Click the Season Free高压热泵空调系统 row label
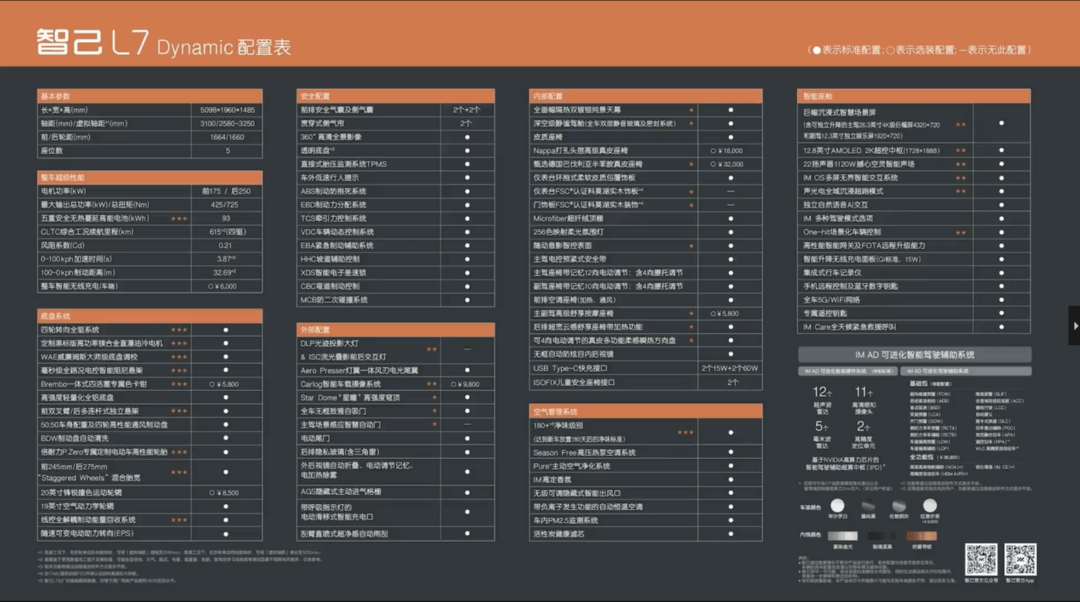 [584, 453]
